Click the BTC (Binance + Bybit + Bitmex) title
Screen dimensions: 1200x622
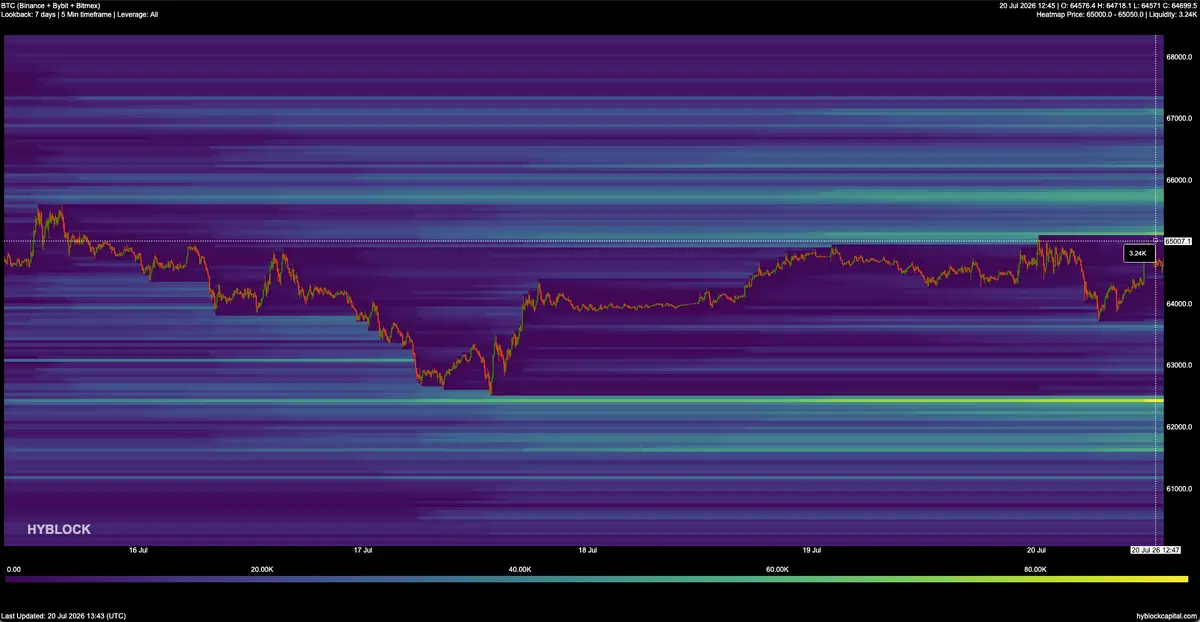click(x=50, y=6)
